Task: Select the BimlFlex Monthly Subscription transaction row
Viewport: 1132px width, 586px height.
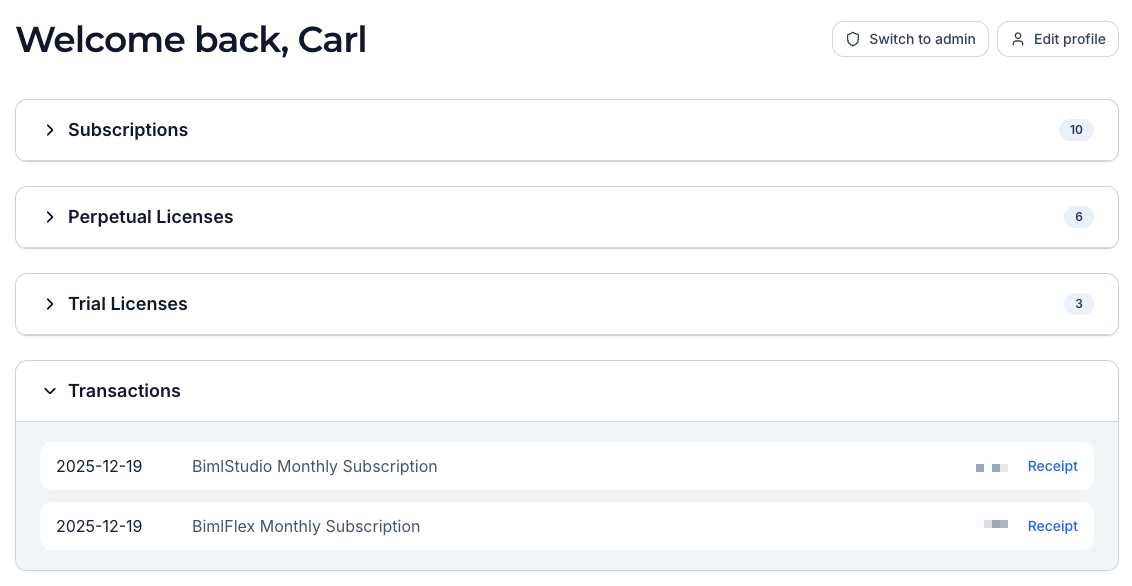Action: [x=500, y=526]
